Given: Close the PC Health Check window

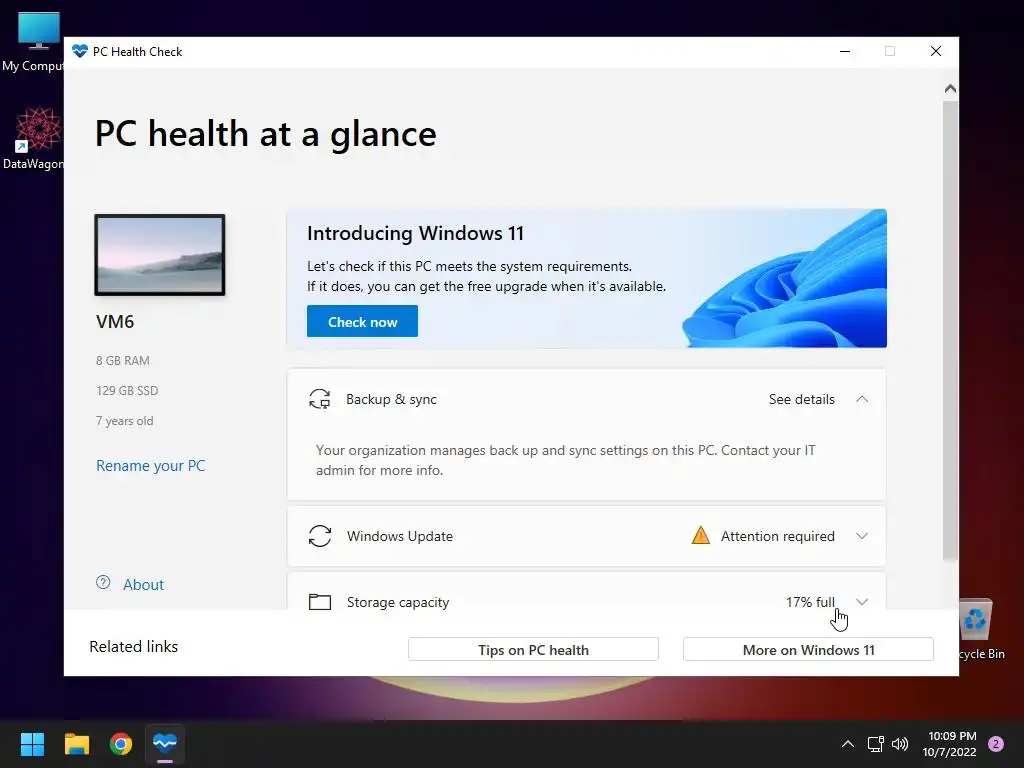Looking at the screenshot, I should point(936,51).
